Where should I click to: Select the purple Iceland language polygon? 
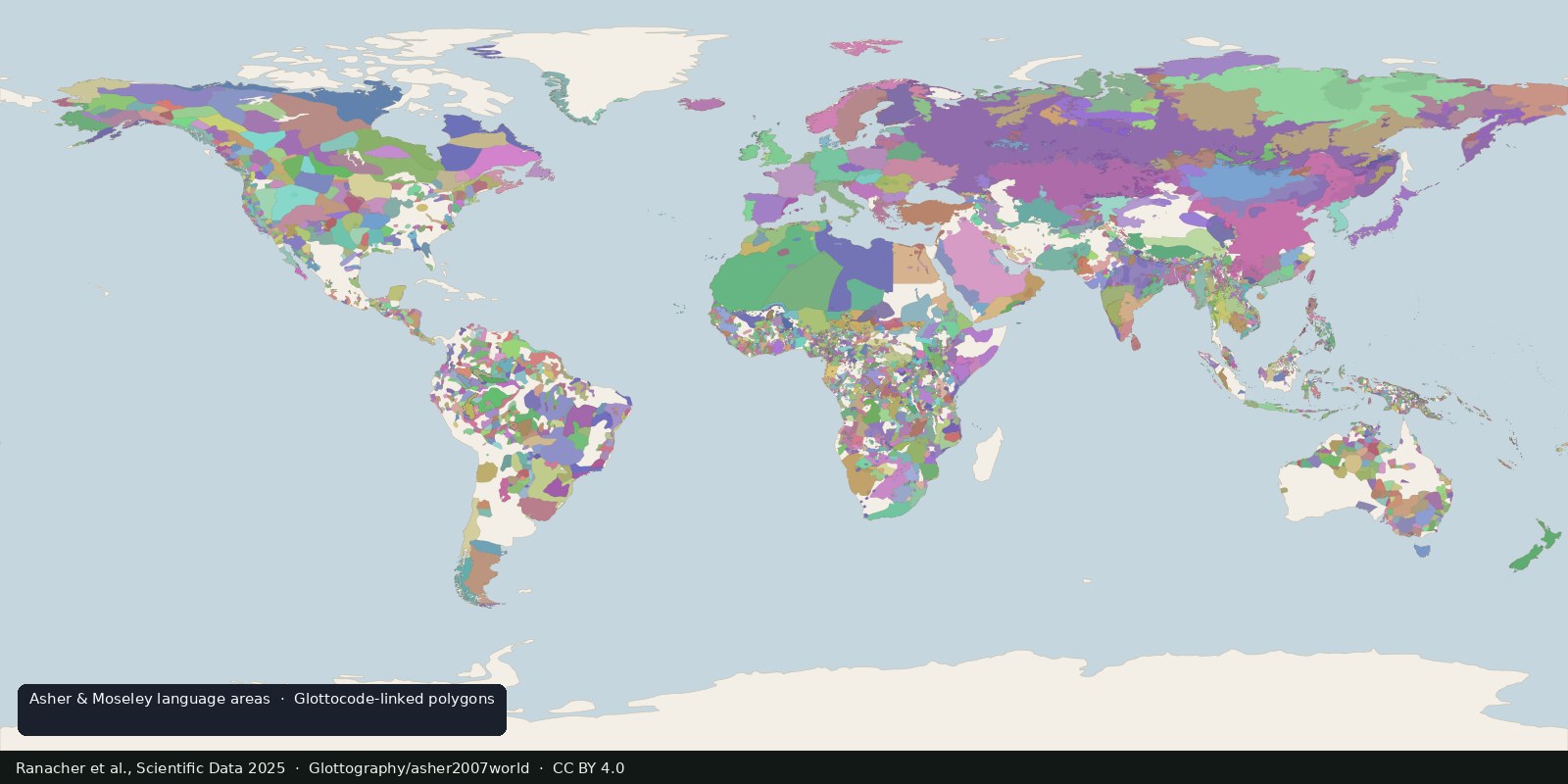pyautogui.click(x=701, y=103)
